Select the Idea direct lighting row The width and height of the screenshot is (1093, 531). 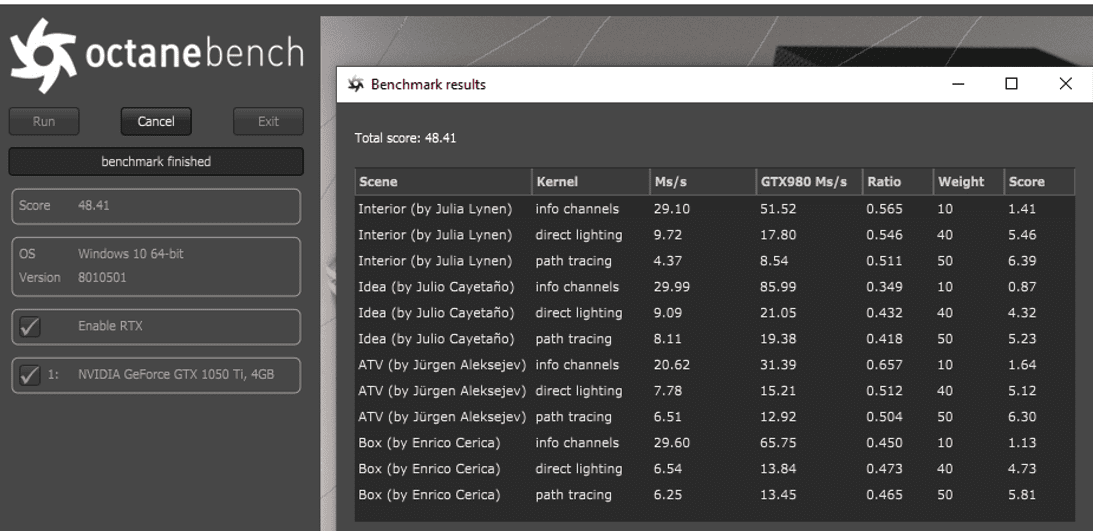[715, 313]
